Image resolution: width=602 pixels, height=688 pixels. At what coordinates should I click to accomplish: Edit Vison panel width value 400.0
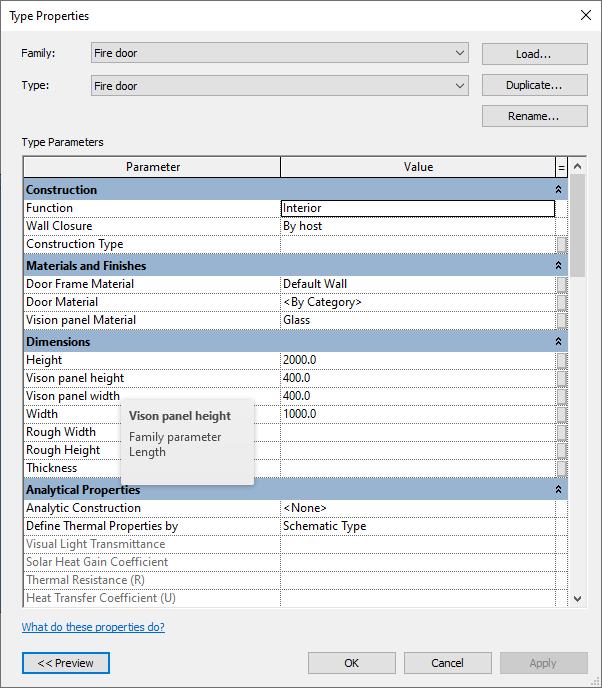[x=418, y=396]
